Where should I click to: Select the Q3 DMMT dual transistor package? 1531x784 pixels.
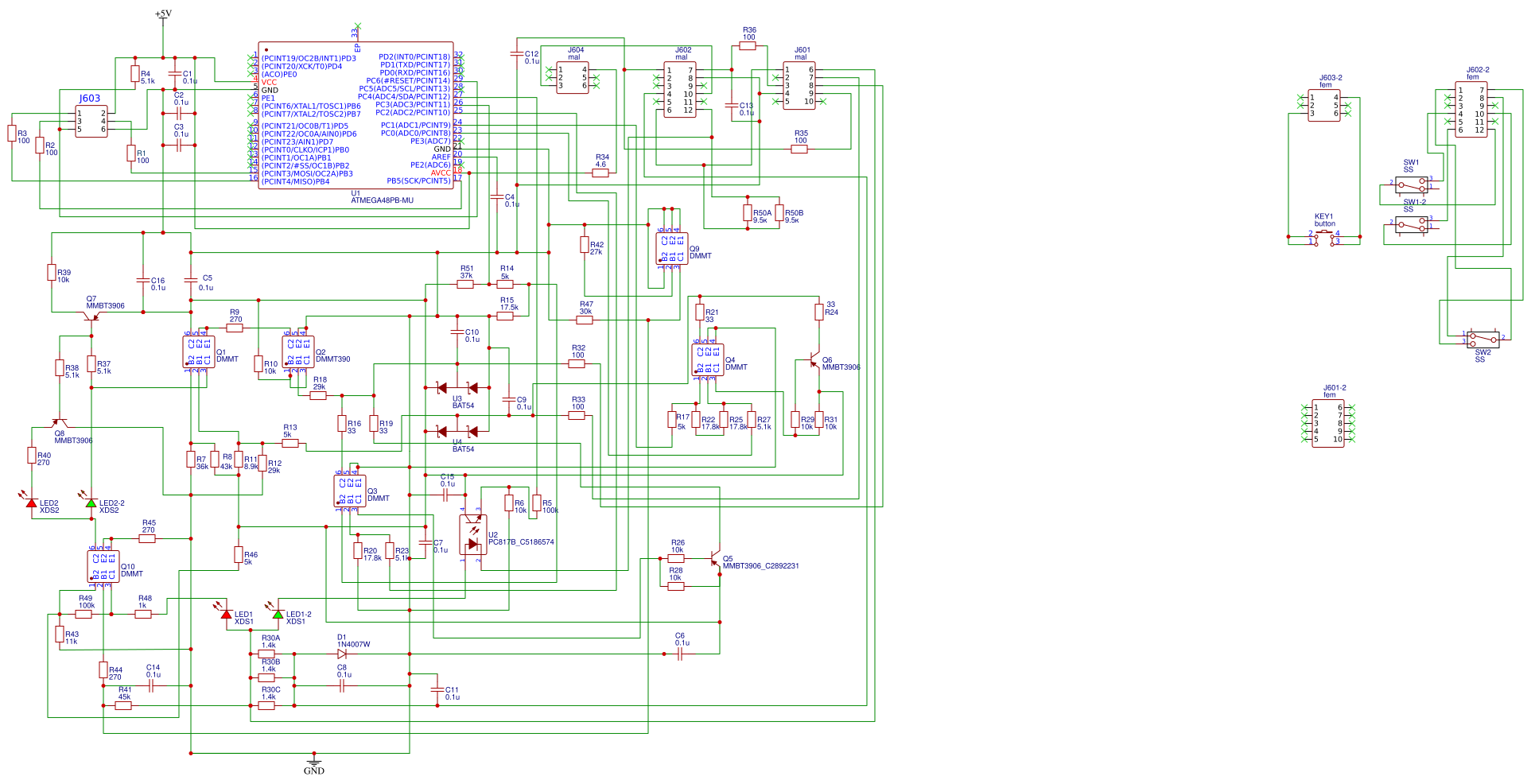click(350, 491)
